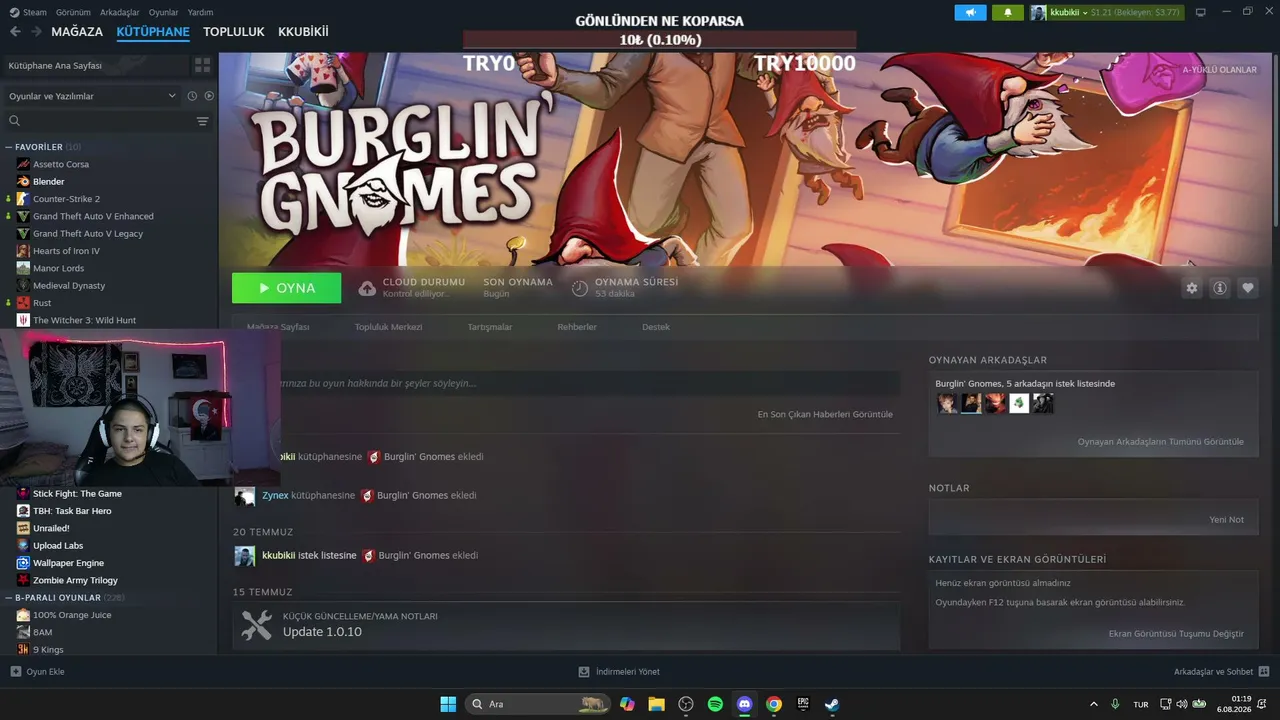Open the Mağaza Sayfası link
The width and height of the screenshot is (1280, 720).
click(x=278, y=327)
